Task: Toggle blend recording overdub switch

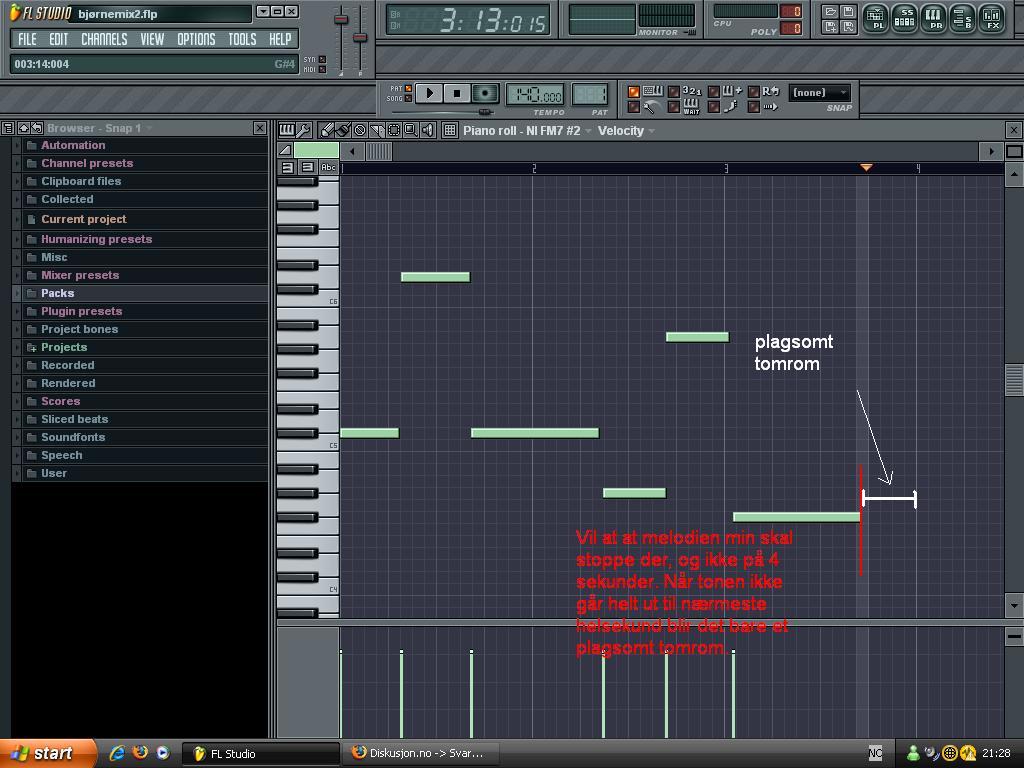Action: pyautogui.click(x=714, y=91)
